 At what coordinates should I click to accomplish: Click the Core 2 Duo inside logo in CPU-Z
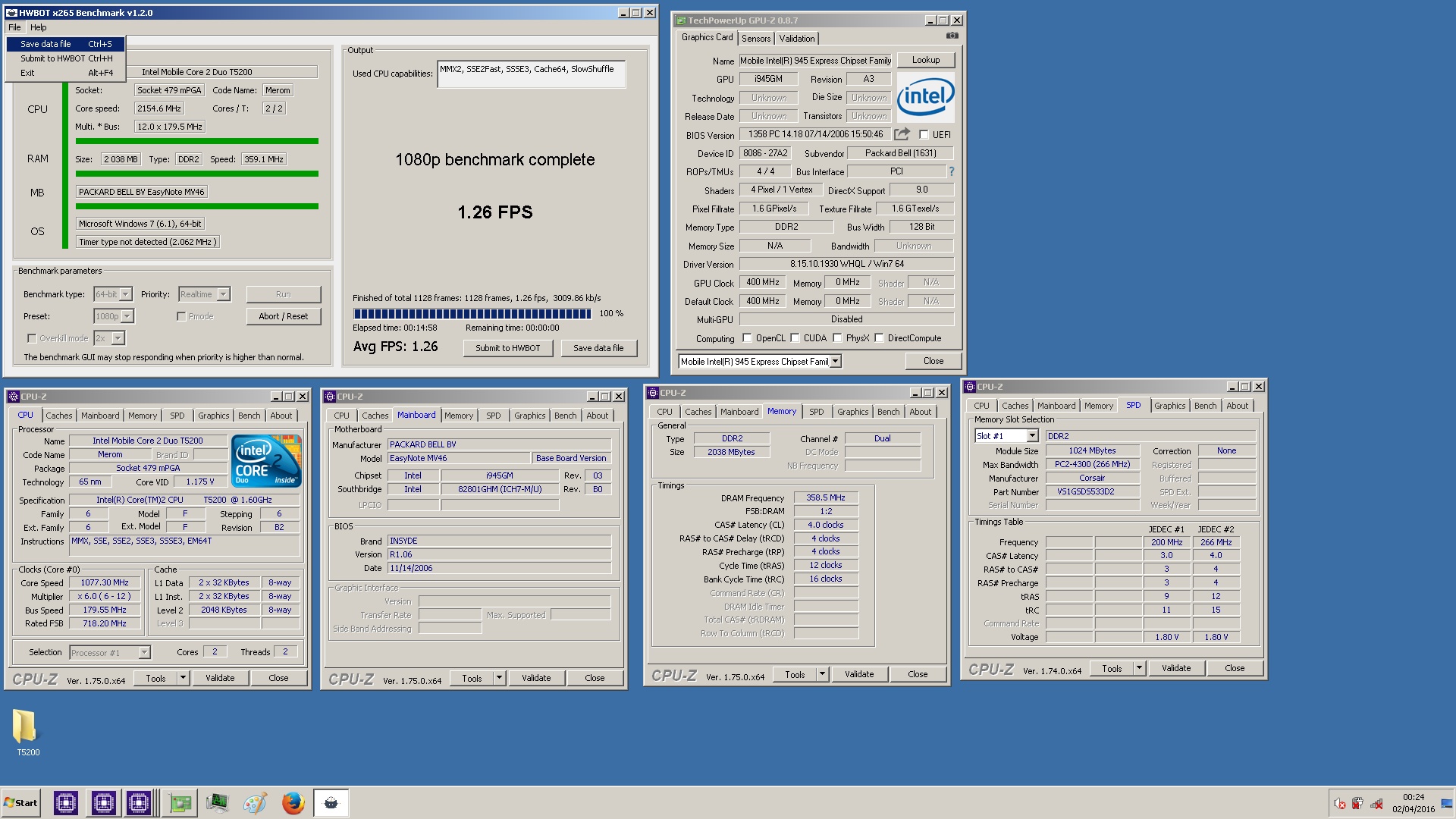267,460
